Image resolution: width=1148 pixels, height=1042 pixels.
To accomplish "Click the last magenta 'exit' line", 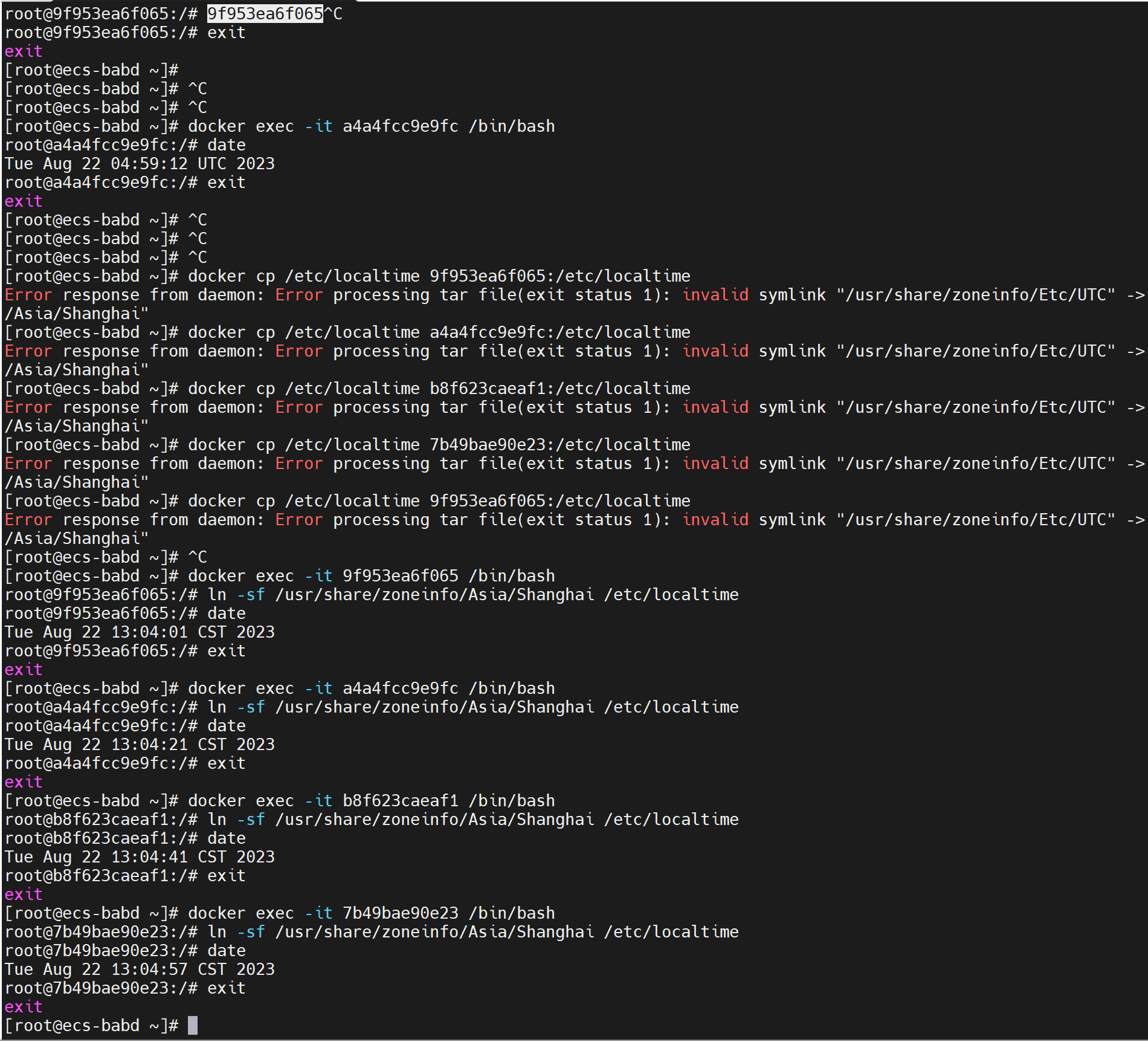I will (24, 1007).
